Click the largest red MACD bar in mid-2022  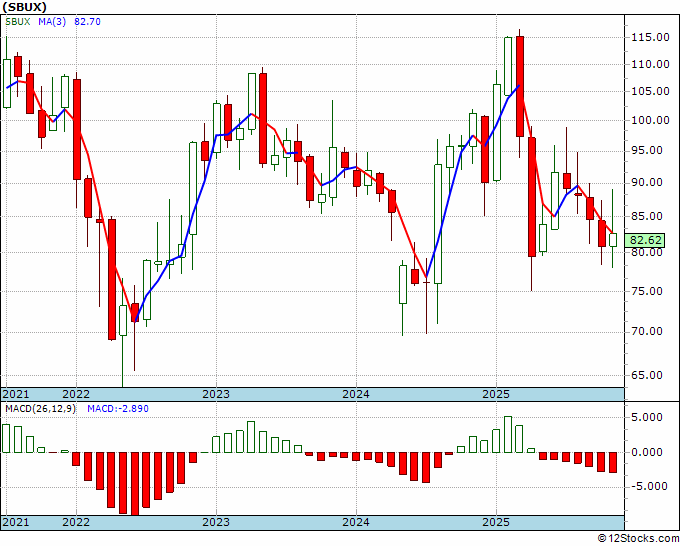click(135, 484)
